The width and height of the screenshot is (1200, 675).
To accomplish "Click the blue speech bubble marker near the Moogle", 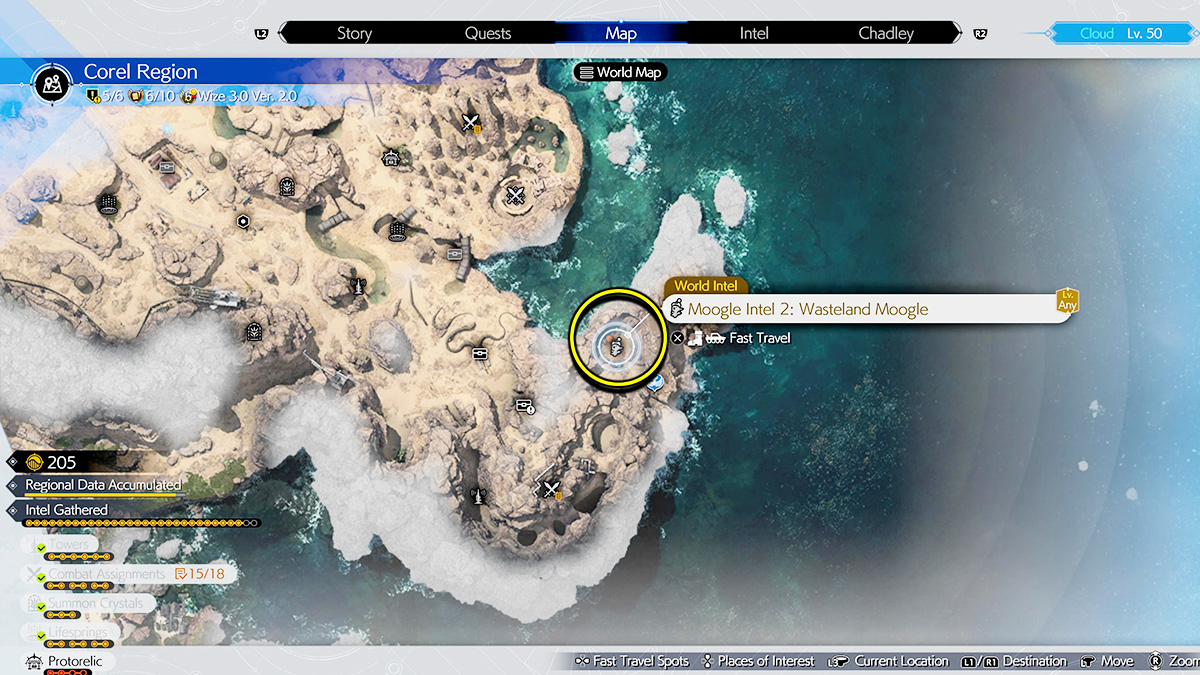I will coord(654,382).
